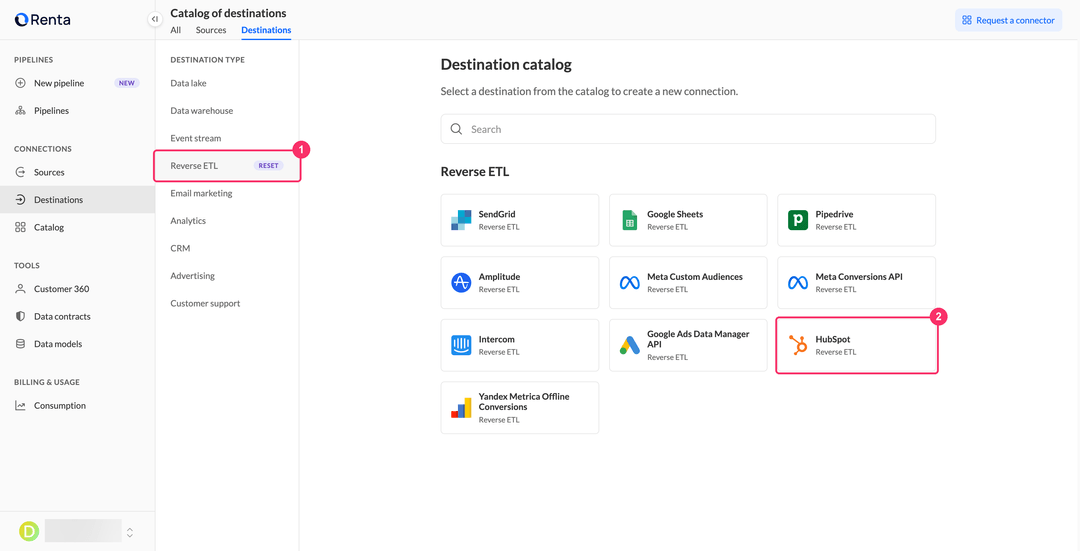Click the Yandex Metrica logo icon
Viewport: 1080px width, 551px height.
[461, 408]
